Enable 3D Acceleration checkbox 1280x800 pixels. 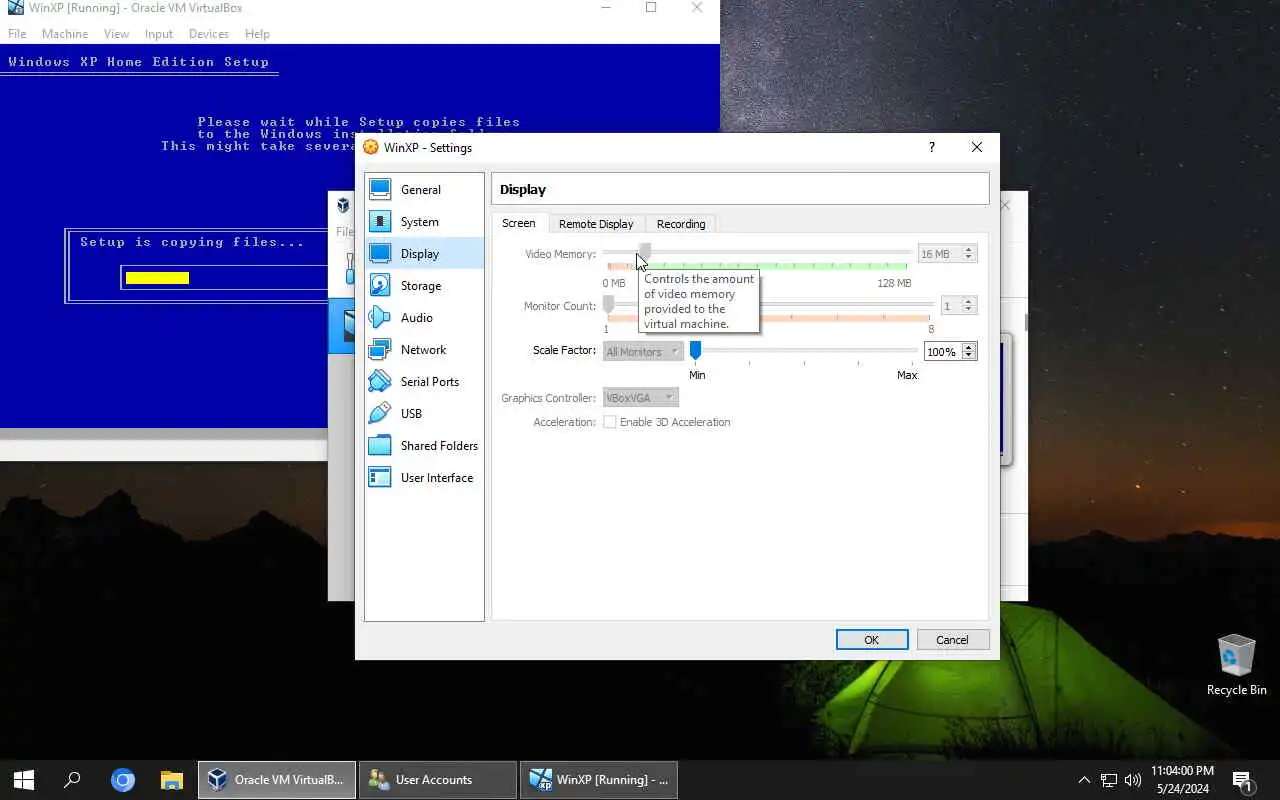(610, 422)
